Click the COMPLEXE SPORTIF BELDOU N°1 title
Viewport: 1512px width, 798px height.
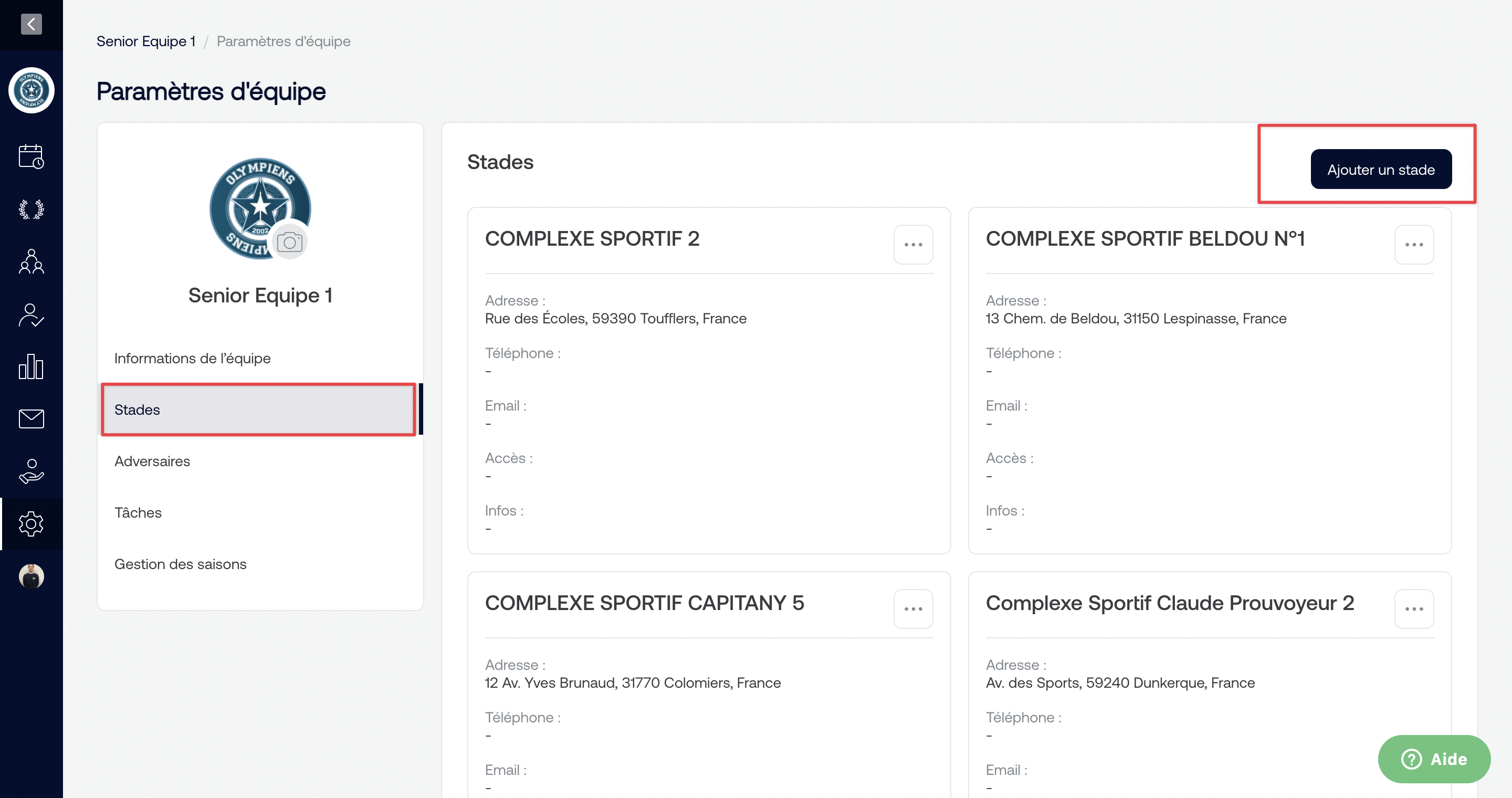pos(1144,239)
